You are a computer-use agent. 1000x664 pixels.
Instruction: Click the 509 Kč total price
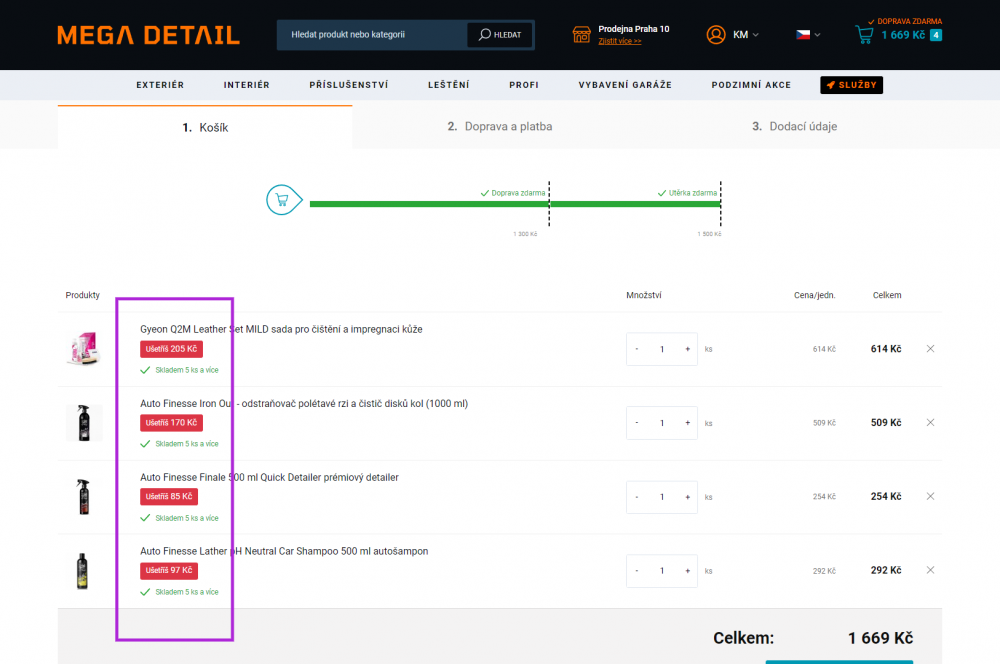point(886,423)
